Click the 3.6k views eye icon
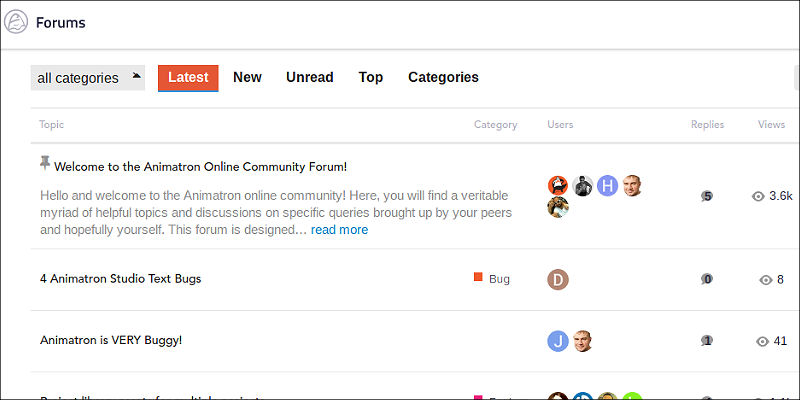Image resolution: width=800 pixels, height=400 pixels. 758,196
